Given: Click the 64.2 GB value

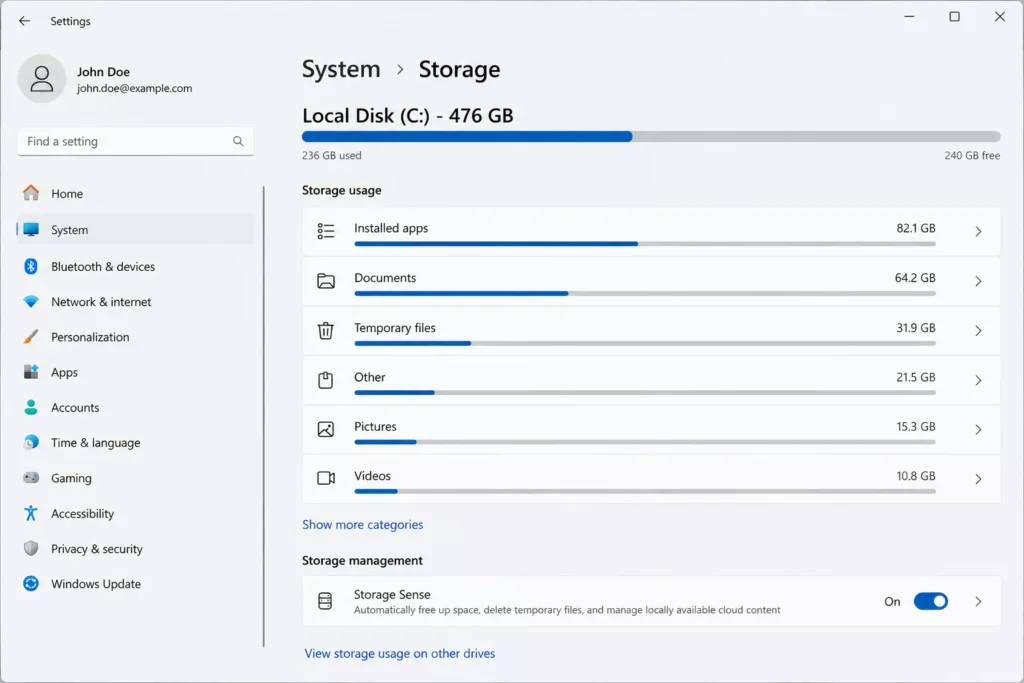Looking at the screenshot, I should point(915,278).
